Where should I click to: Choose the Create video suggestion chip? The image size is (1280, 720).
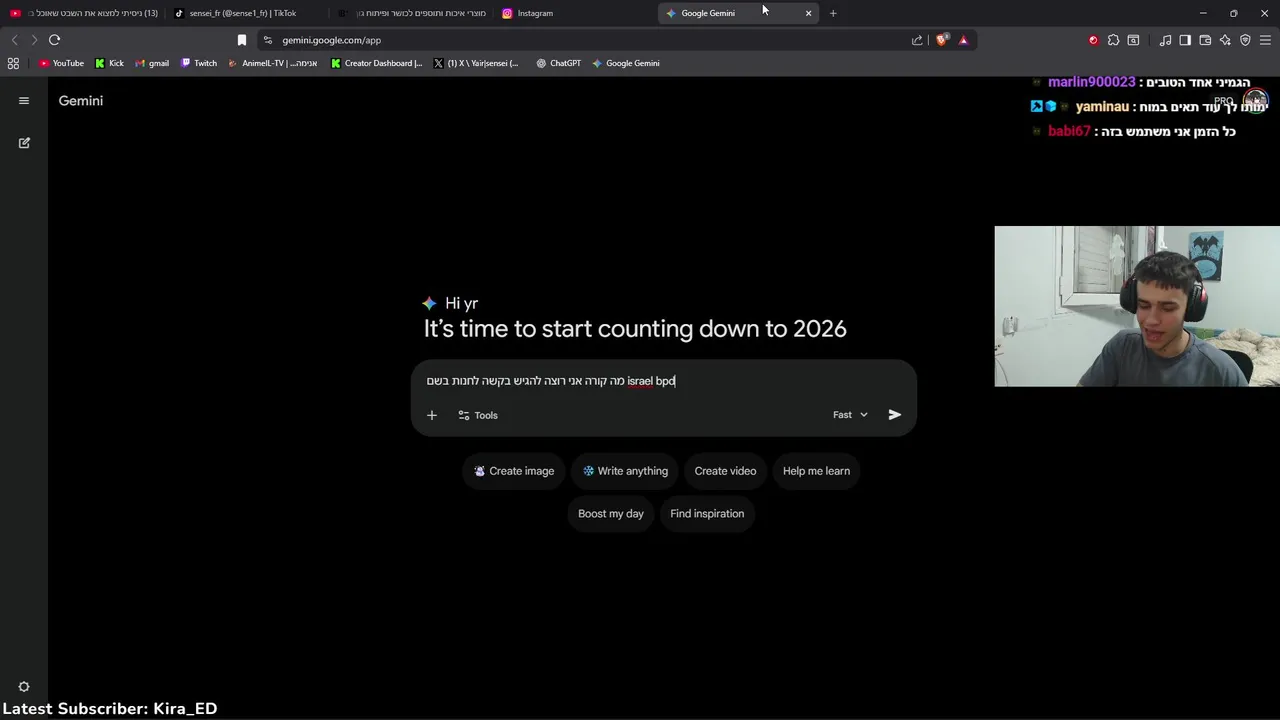tap(725, 471)
